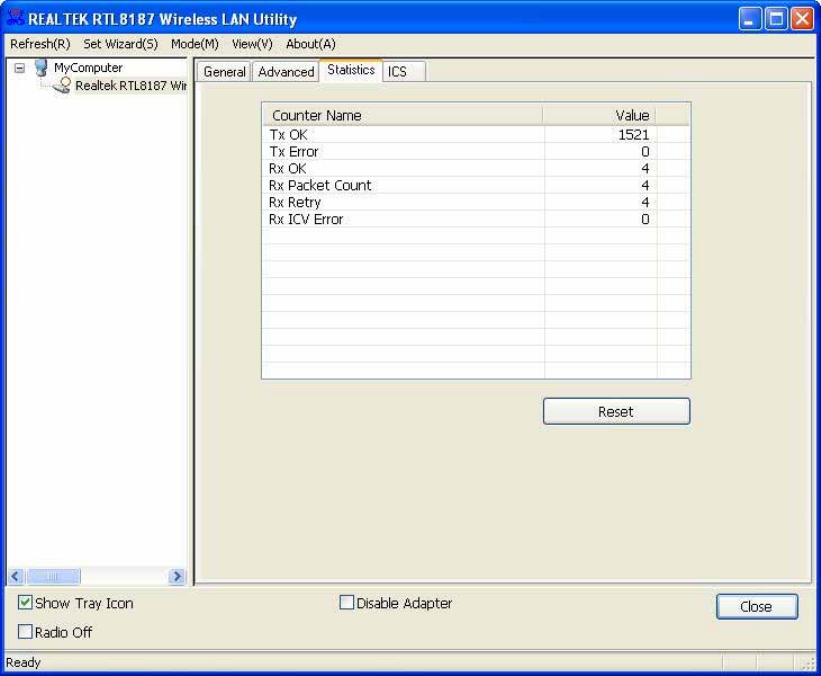This screenshot has width=821, height=676.
Task: Collapse the MyComputer tree node
Action: [x=20, y=68]
